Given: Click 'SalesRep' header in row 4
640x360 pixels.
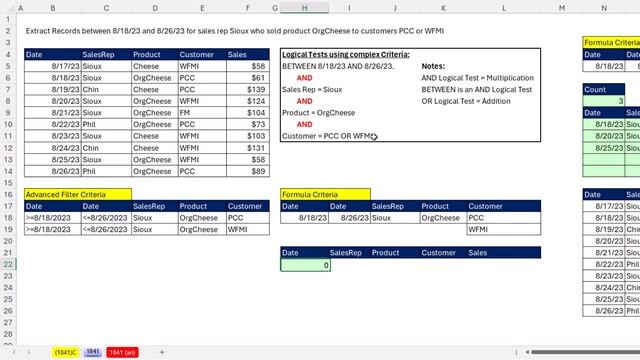Looking at the screenshot, I should [x=106, y=54].
